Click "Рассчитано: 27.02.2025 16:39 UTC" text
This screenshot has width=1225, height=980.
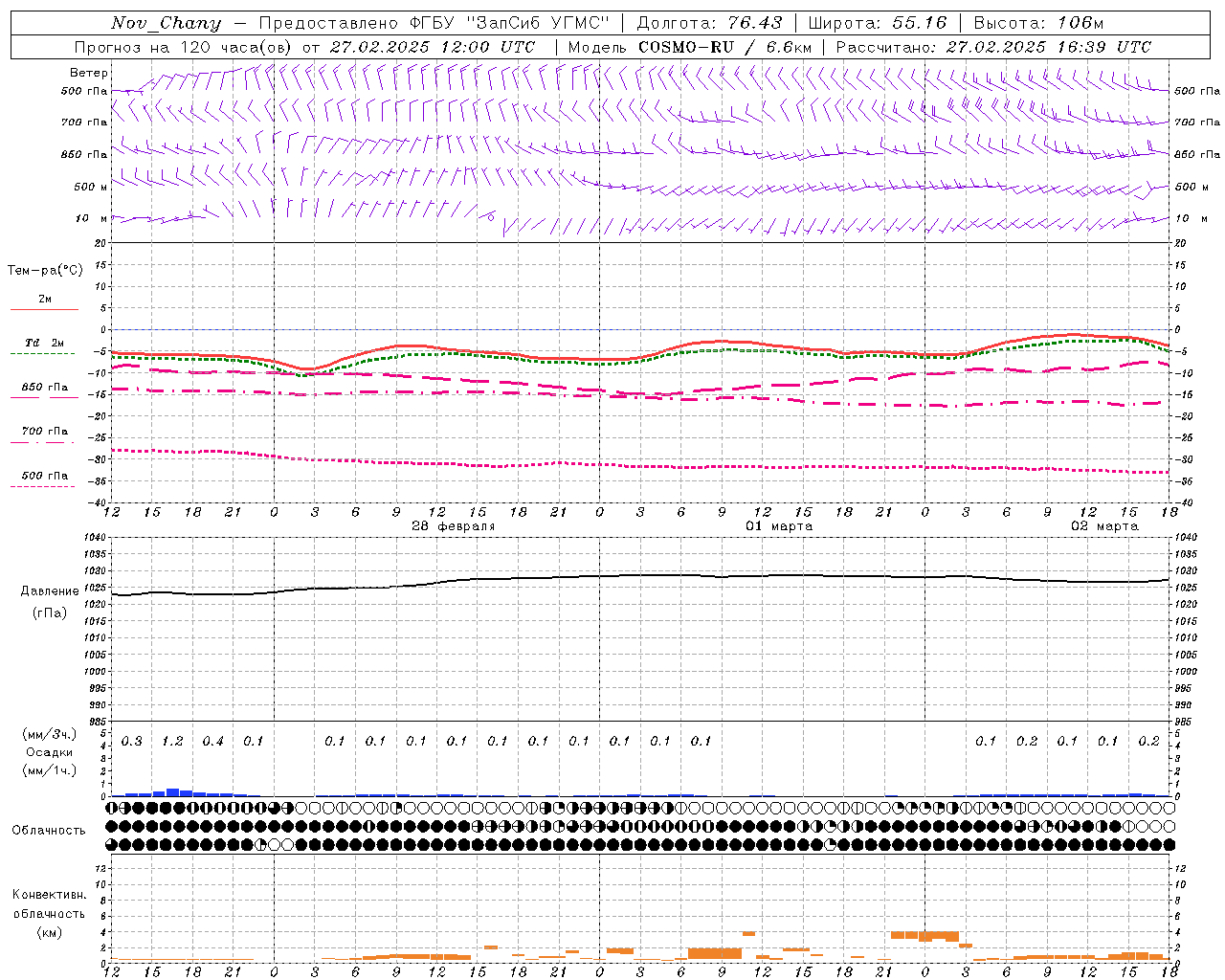[993, 47]
